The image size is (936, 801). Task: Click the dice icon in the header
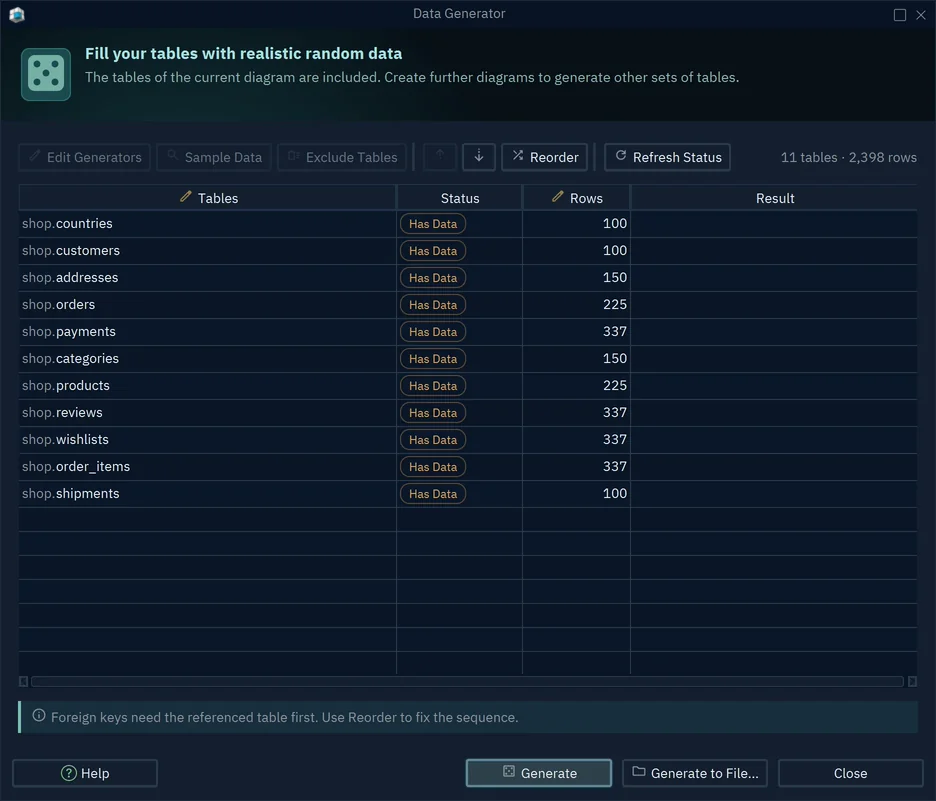pos(46,75)
